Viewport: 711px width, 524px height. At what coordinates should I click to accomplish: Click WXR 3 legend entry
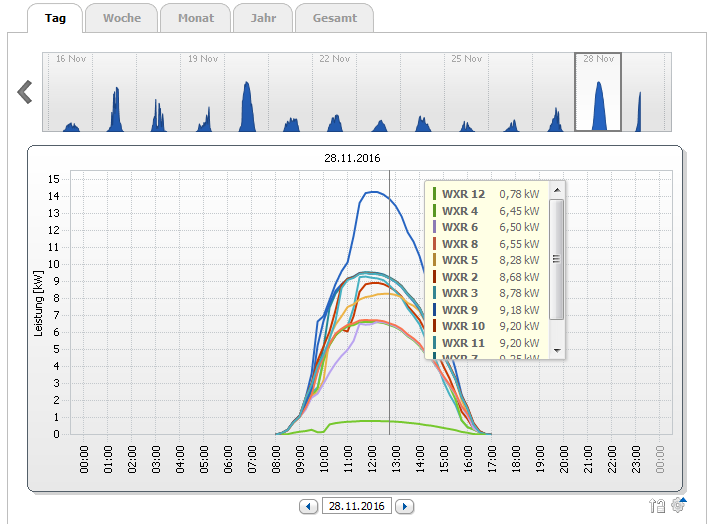click(x=487, y=293)
